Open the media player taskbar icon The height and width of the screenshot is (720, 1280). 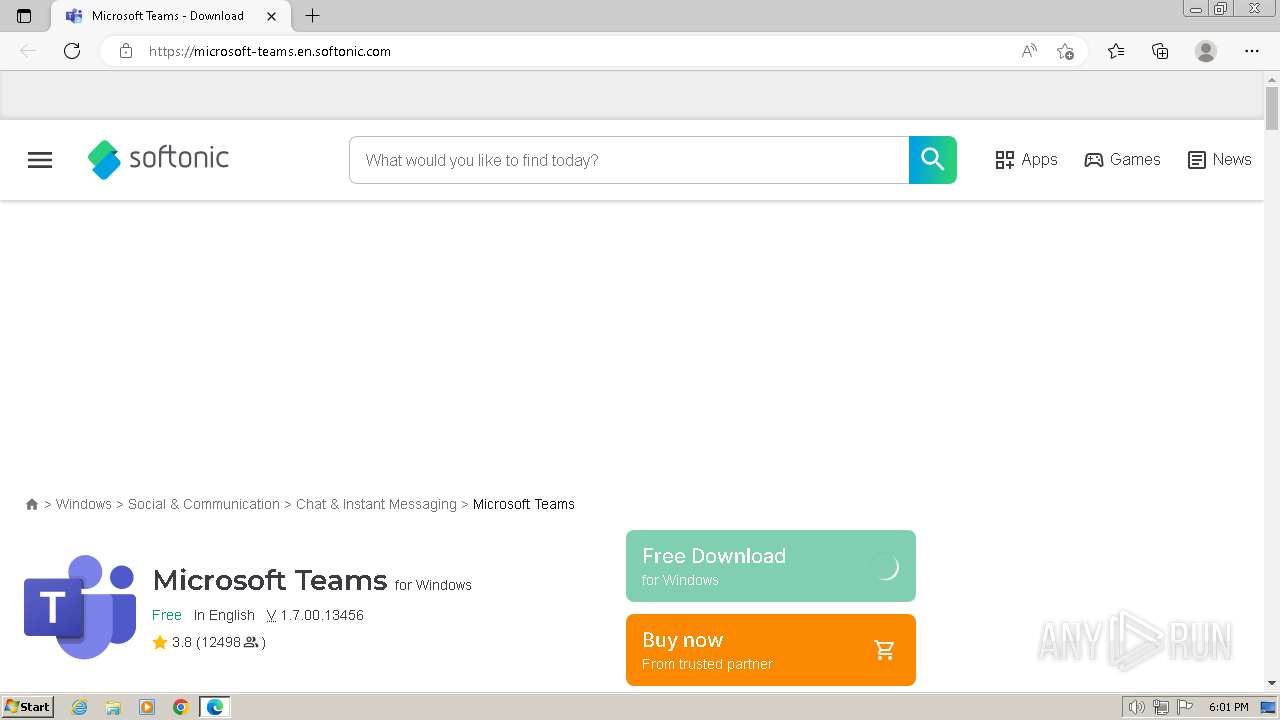click(147, 707)
